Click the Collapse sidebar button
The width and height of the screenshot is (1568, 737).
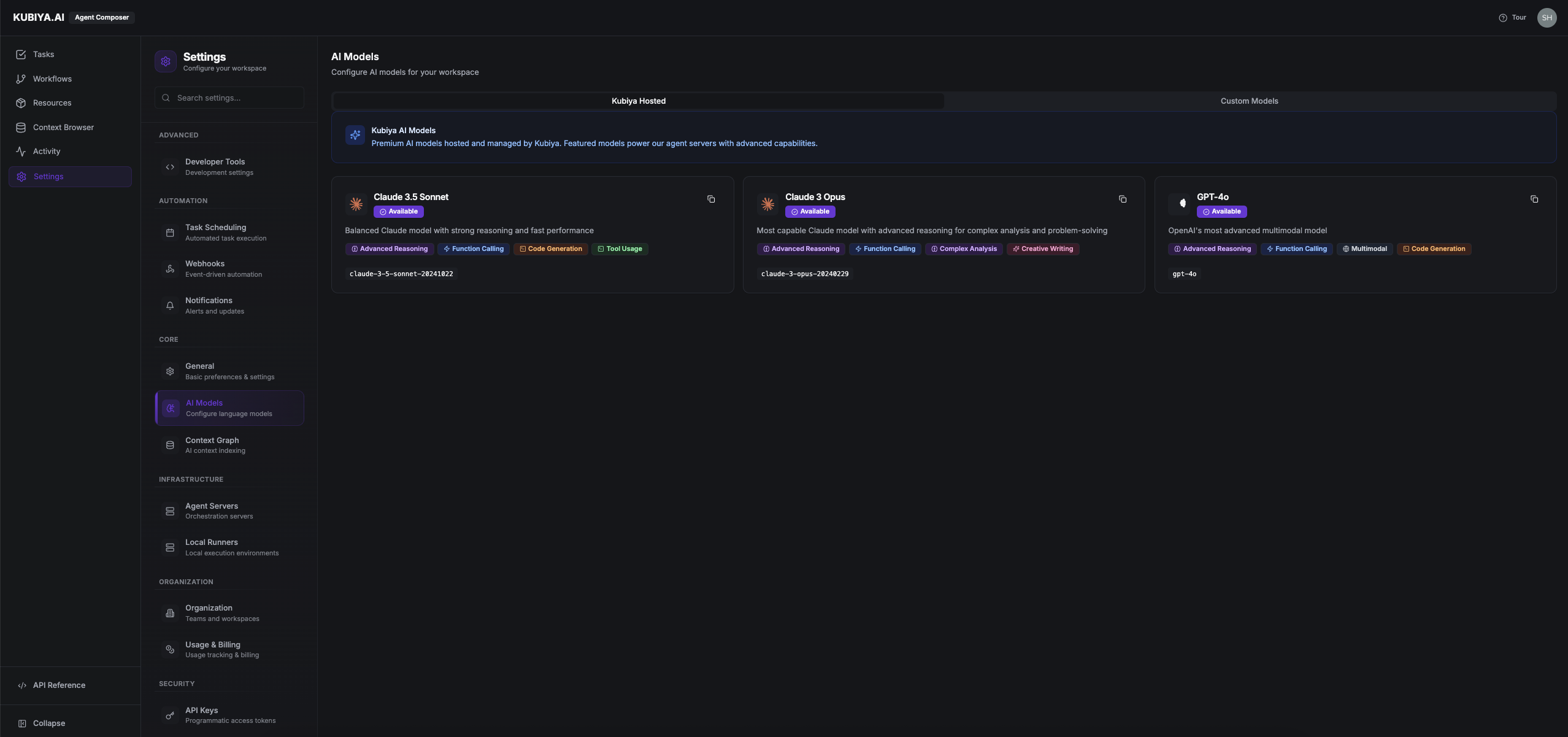[x=70, y=723]
